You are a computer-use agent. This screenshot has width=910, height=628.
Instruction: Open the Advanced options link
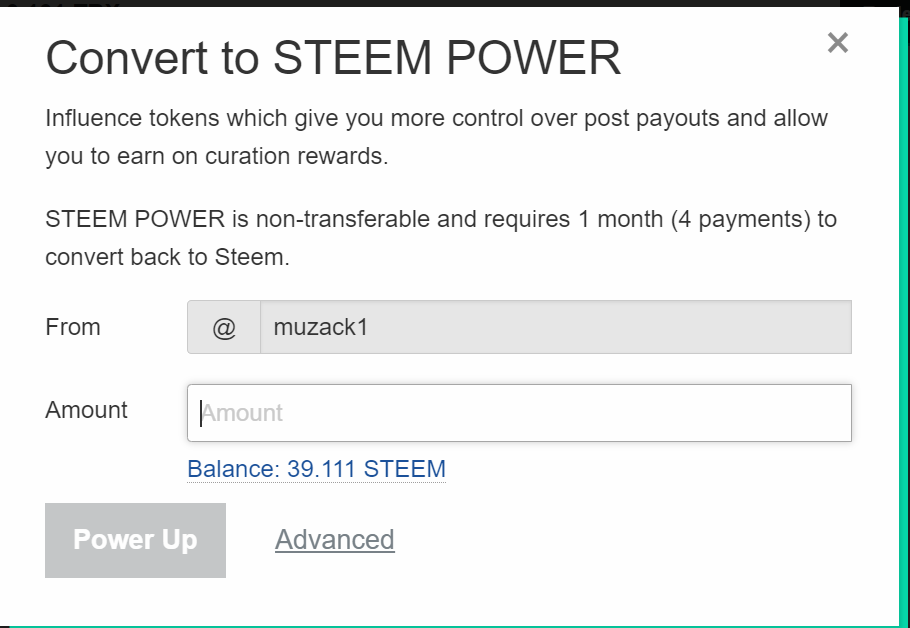[335, 540]
